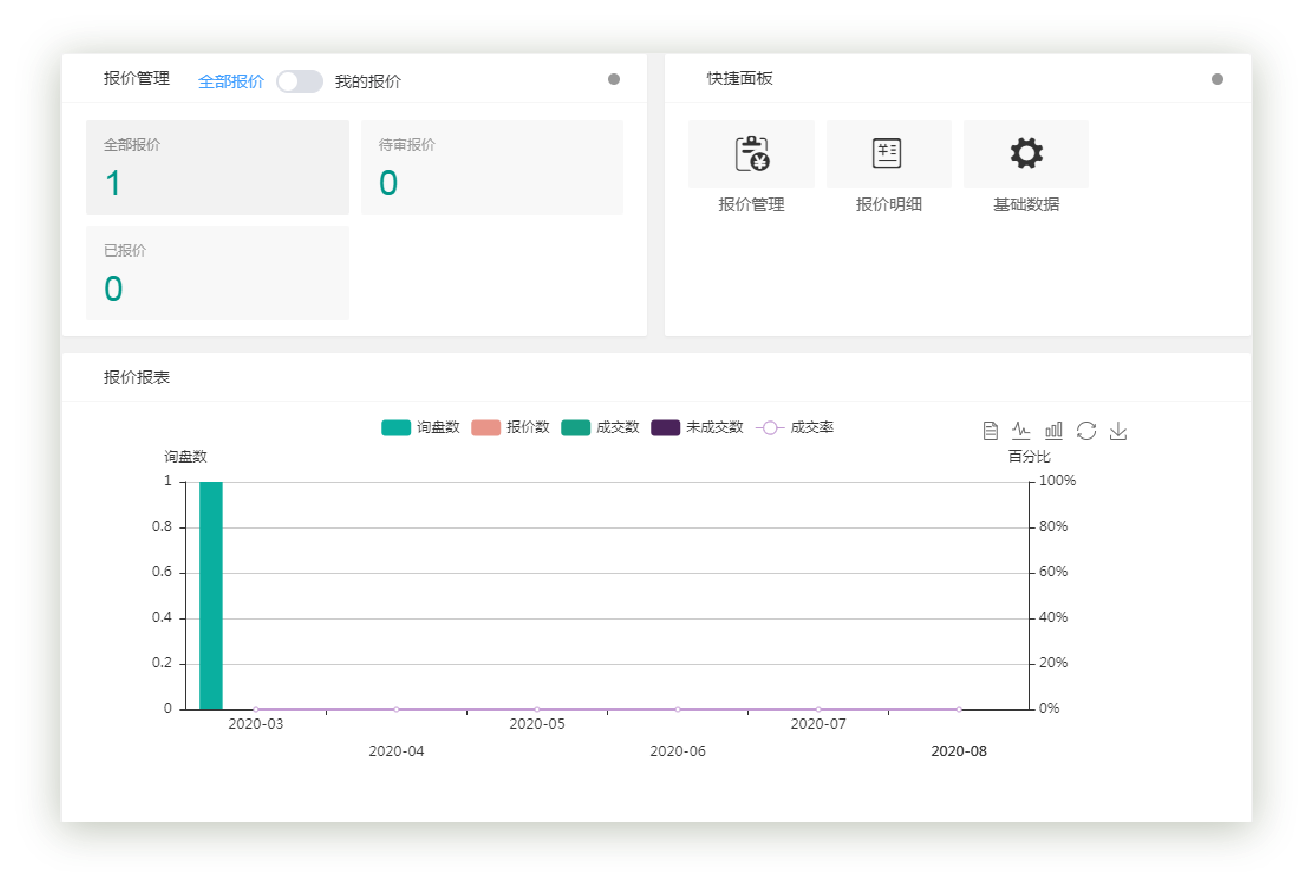Open the 报价管理 shortcut icon
This screenshot has width=1313, height=889.
click(751, 154)
